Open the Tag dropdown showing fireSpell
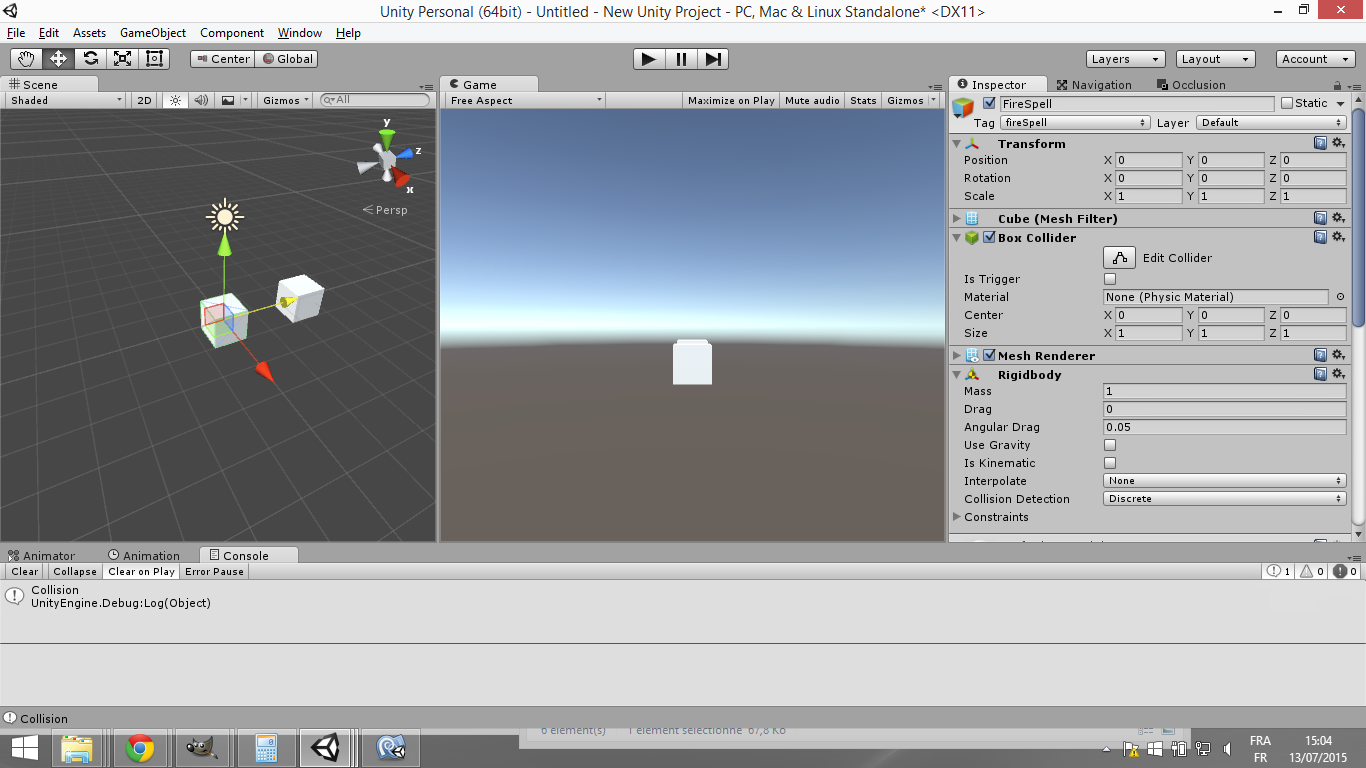This screenshot has height=768, width=1366. tap(1076, 123)
